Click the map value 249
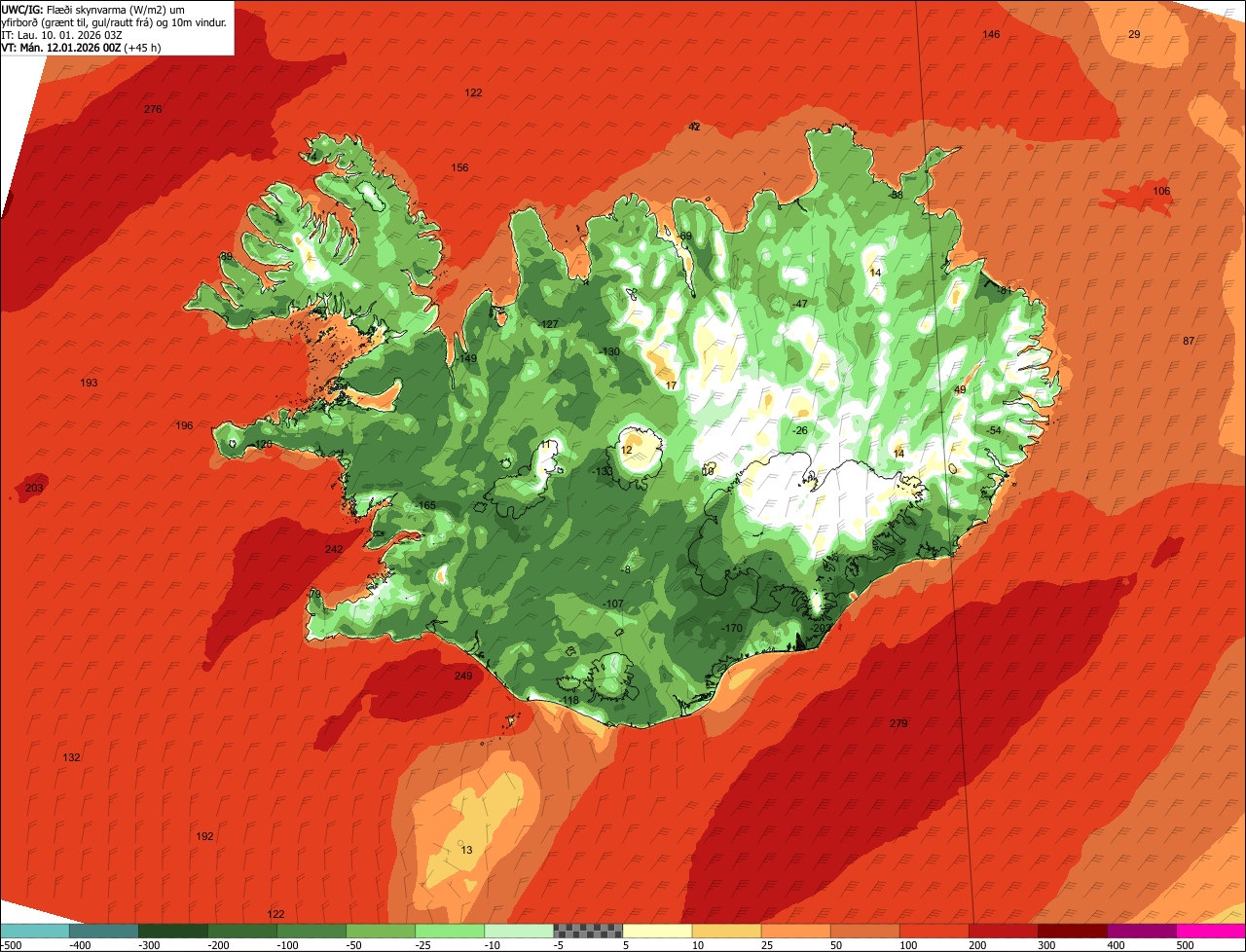This screenshot has height=952, width=1246. click(x=463, y=676)
